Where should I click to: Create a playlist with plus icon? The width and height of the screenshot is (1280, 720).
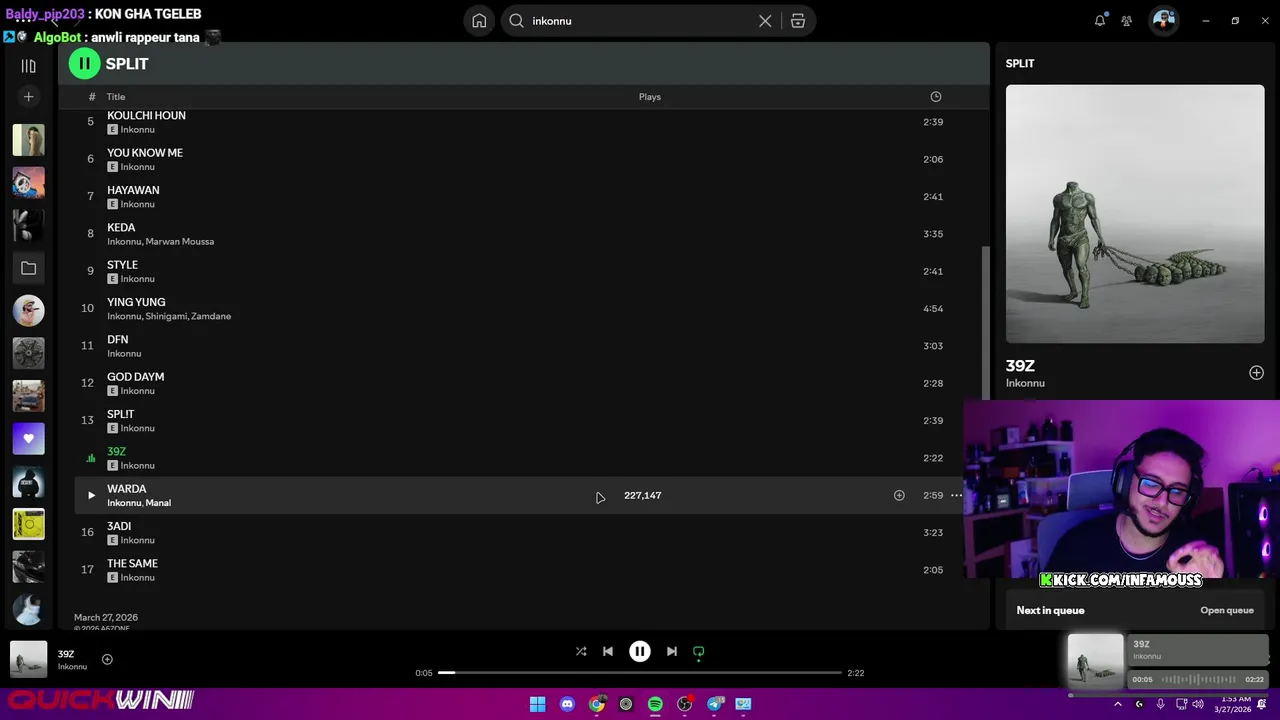coord(28,97)
